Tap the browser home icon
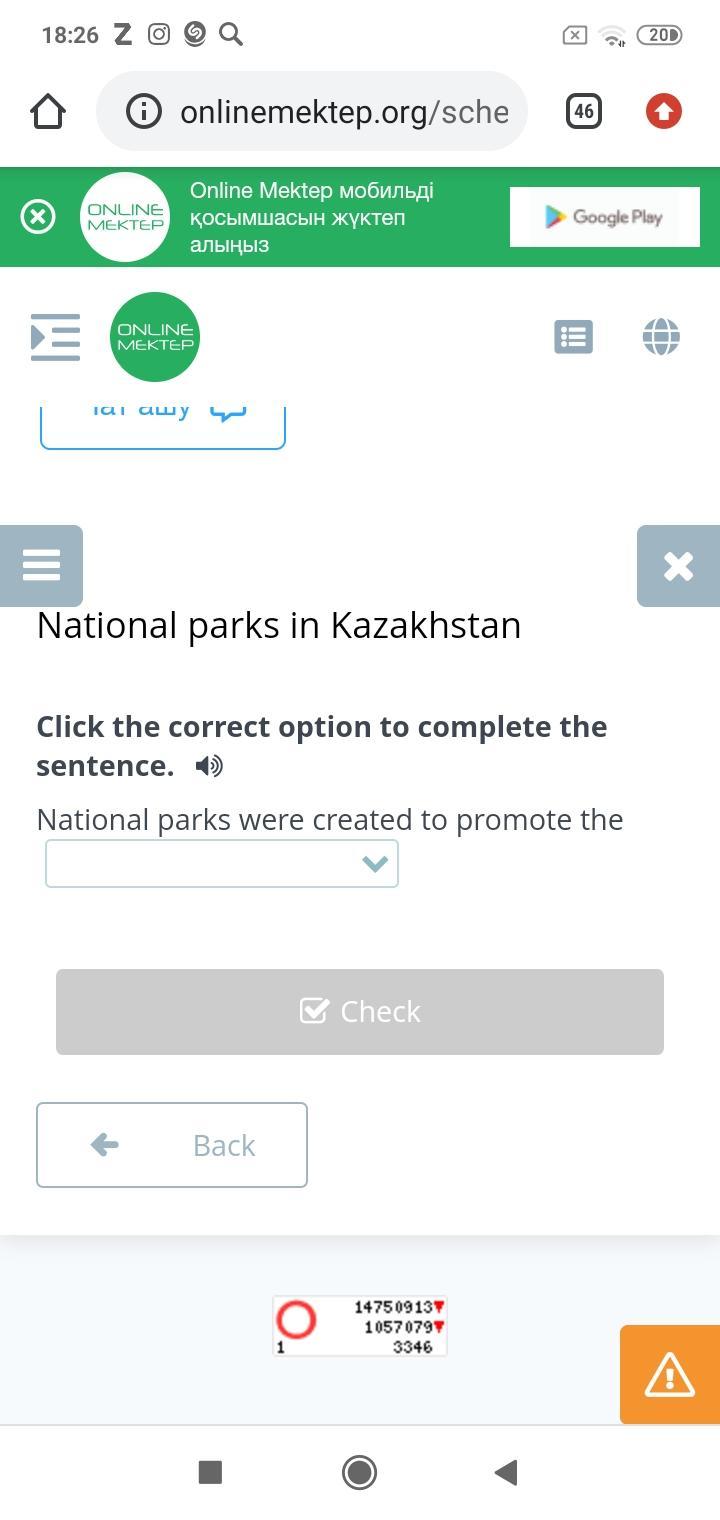The height and width of the screenshot is (1520, 720). [48, 111]
